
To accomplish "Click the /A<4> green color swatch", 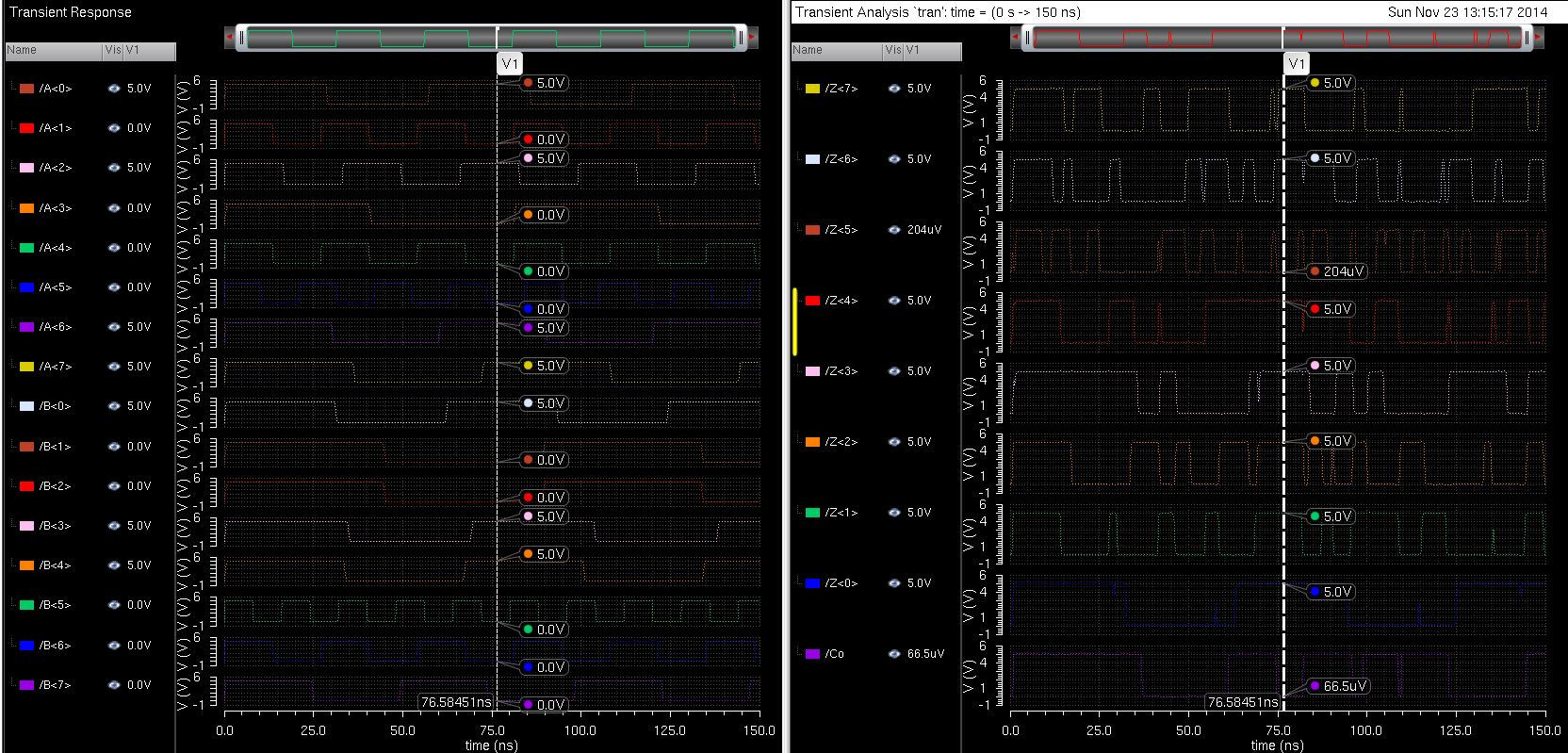I will 26,248.
